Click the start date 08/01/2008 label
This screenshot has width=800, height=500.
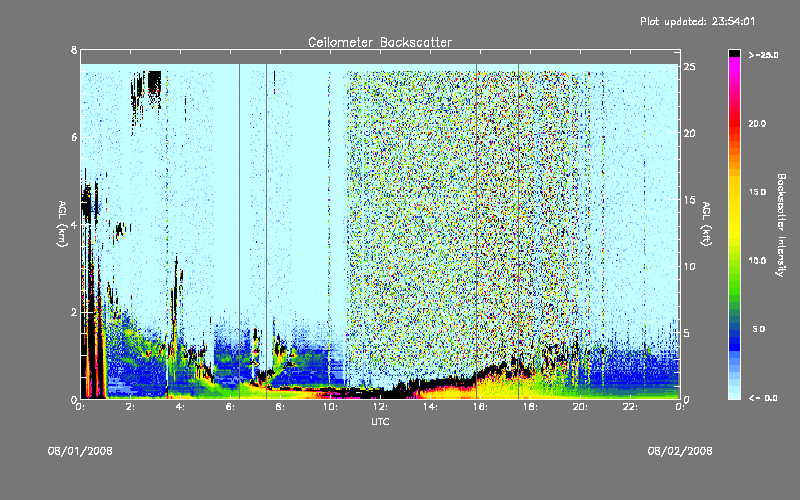pos(80,451)
